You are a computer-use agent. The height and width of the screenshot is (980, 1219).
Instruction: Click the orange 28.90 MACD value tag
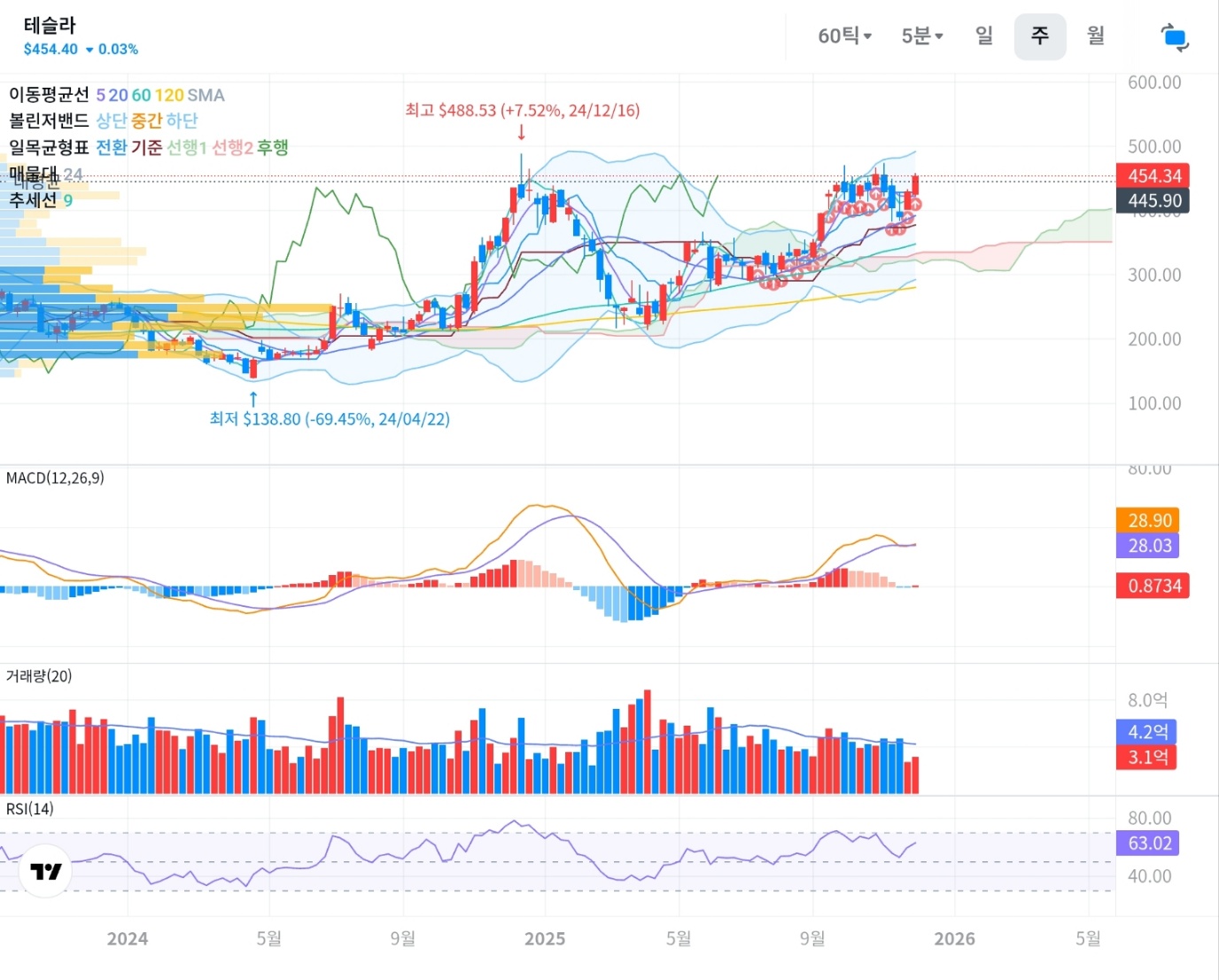pyautogui.click(x=1149, y=520)
